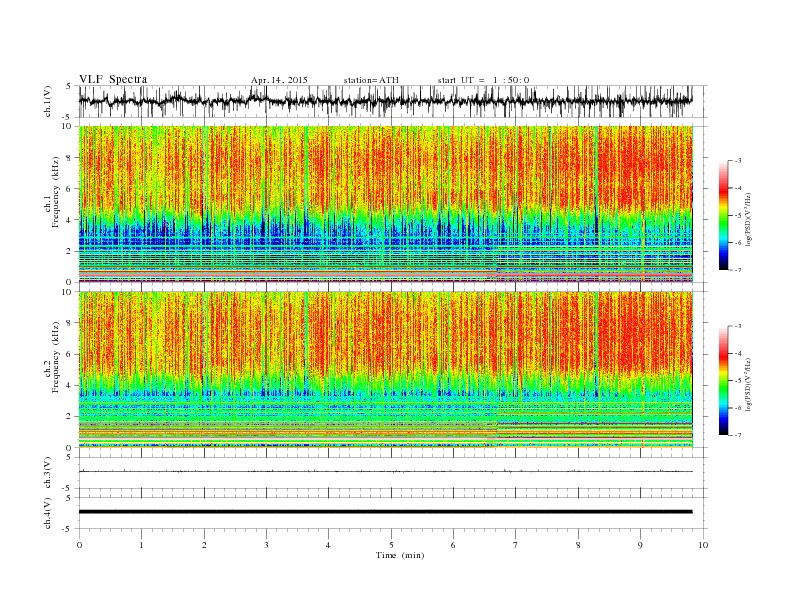
Task: Click the "station=ATH" header label
Action: [x=371, y=80]
